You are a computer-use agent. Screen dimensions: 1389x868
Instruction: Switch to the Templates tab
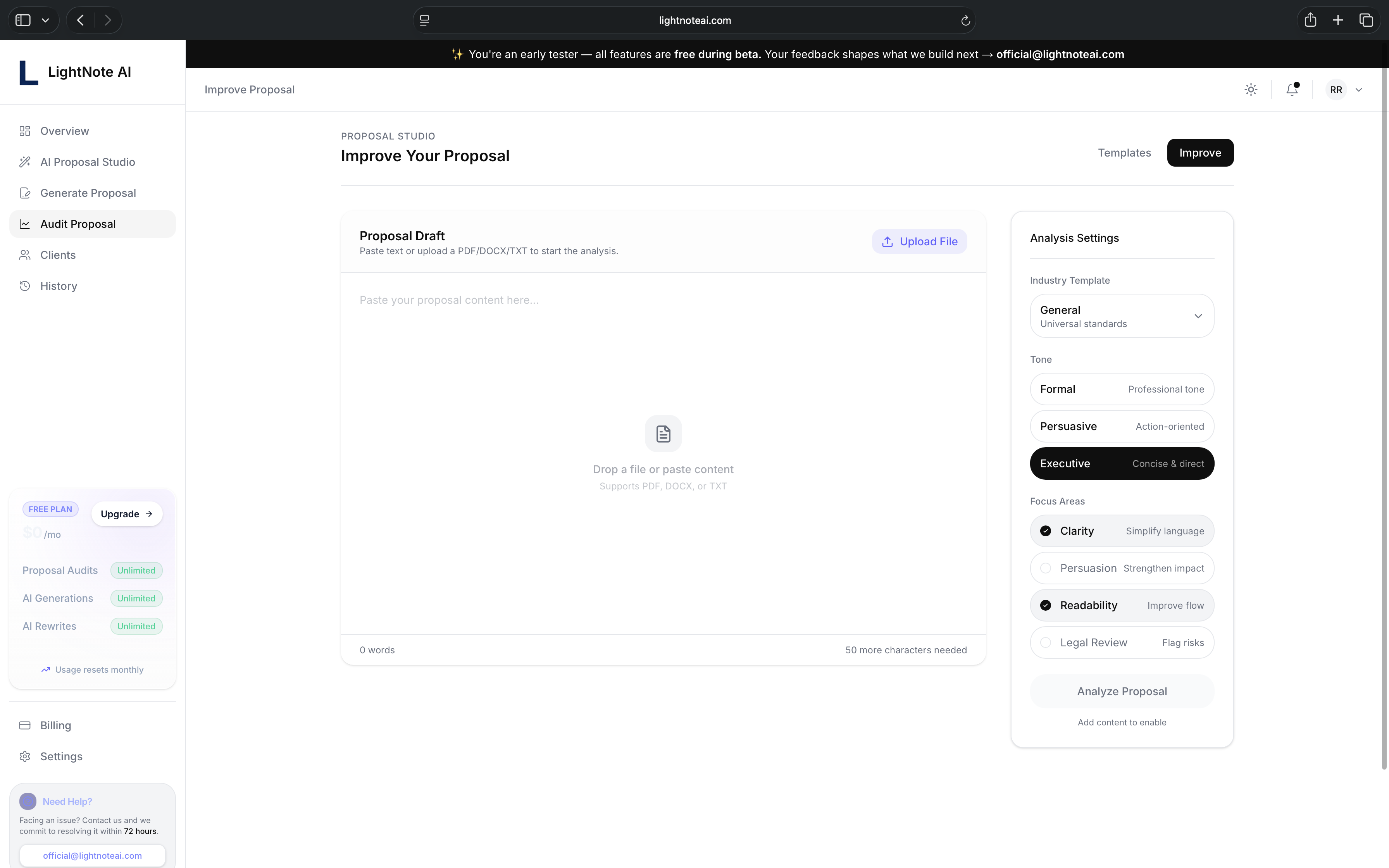tap(1124, 153)
